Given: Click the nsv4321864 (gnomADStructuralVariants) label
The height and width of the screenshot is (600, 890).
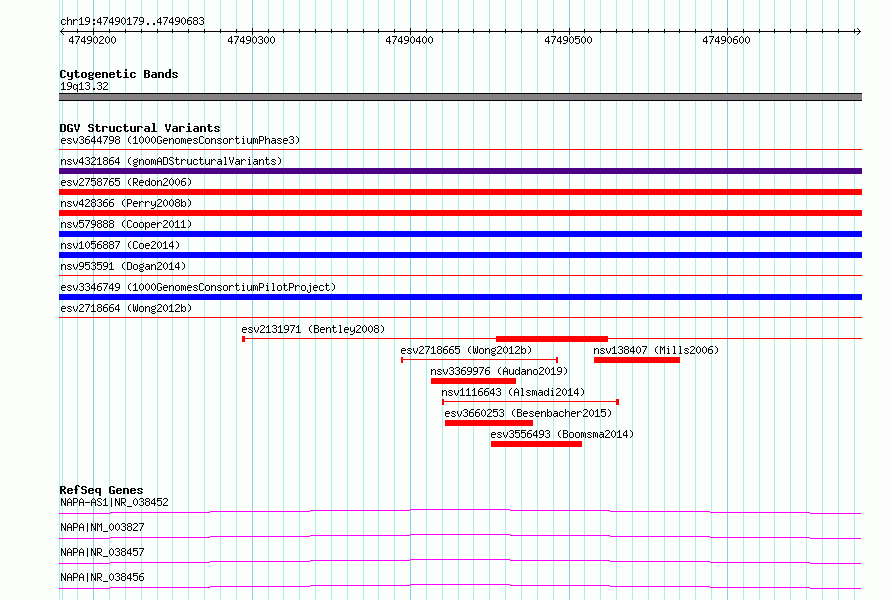Looking at the screenshot, I should pyautogui.click(x=171, y=161).
